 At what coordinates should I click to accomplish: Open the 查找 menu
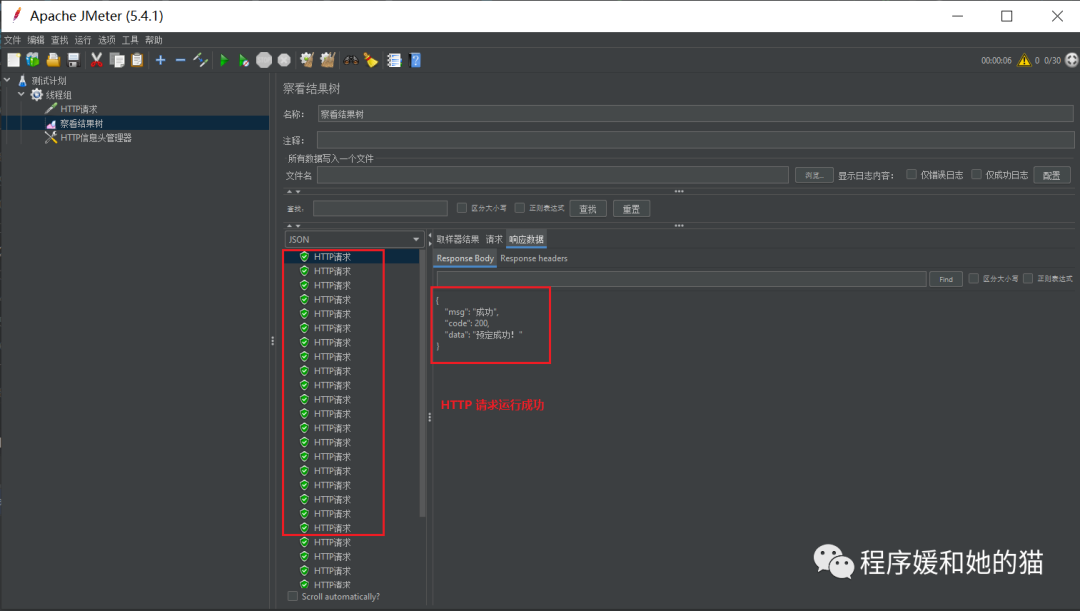(x=60, y=40)
